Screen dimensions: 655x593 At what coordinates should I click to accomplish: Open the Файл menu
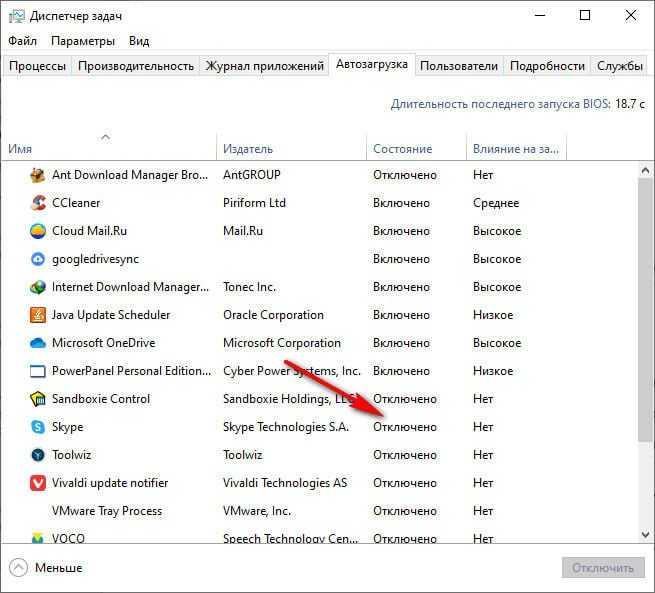(x=23, y=41)
